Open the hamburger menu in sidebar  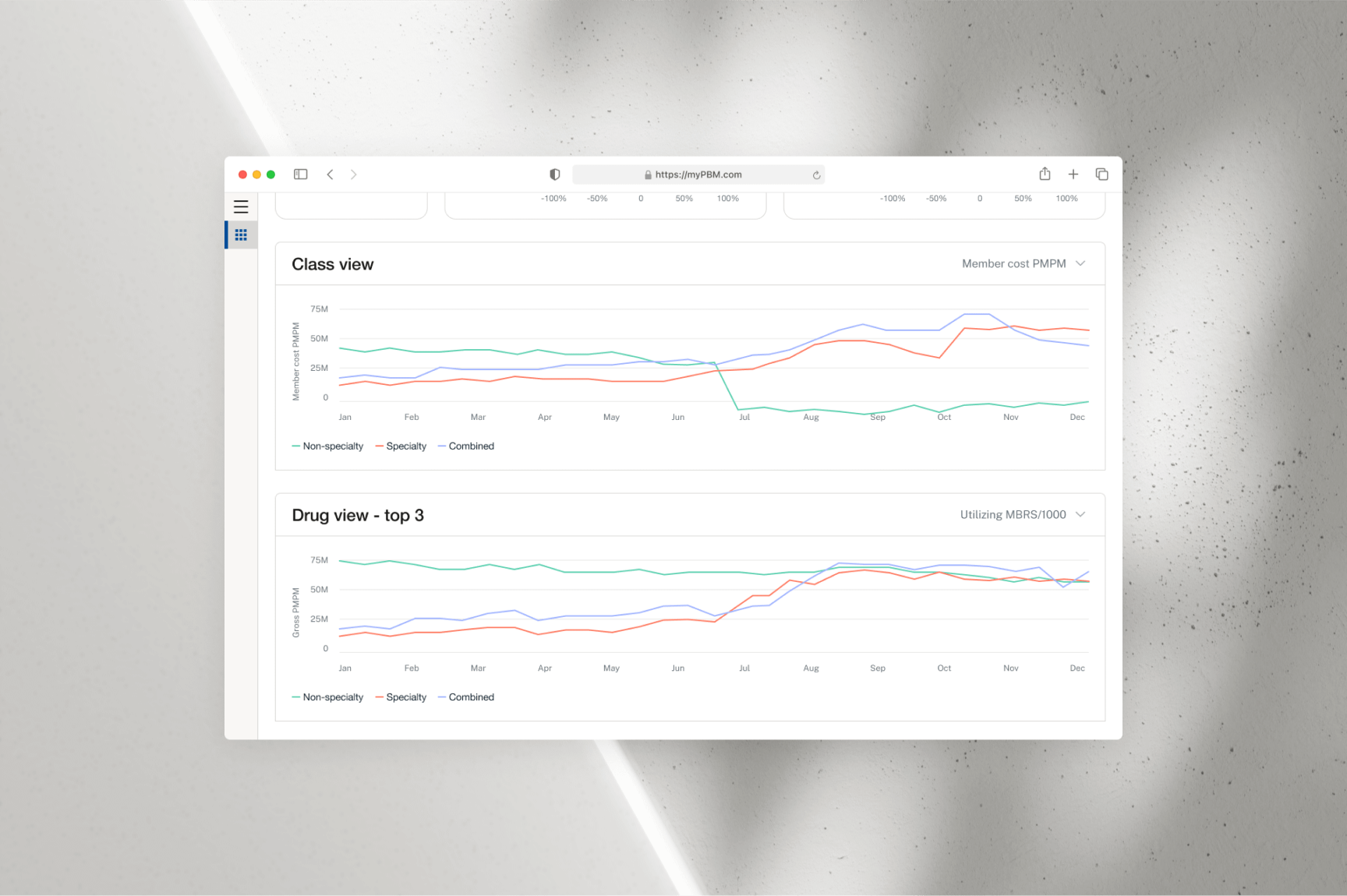(x=241, y=207)
